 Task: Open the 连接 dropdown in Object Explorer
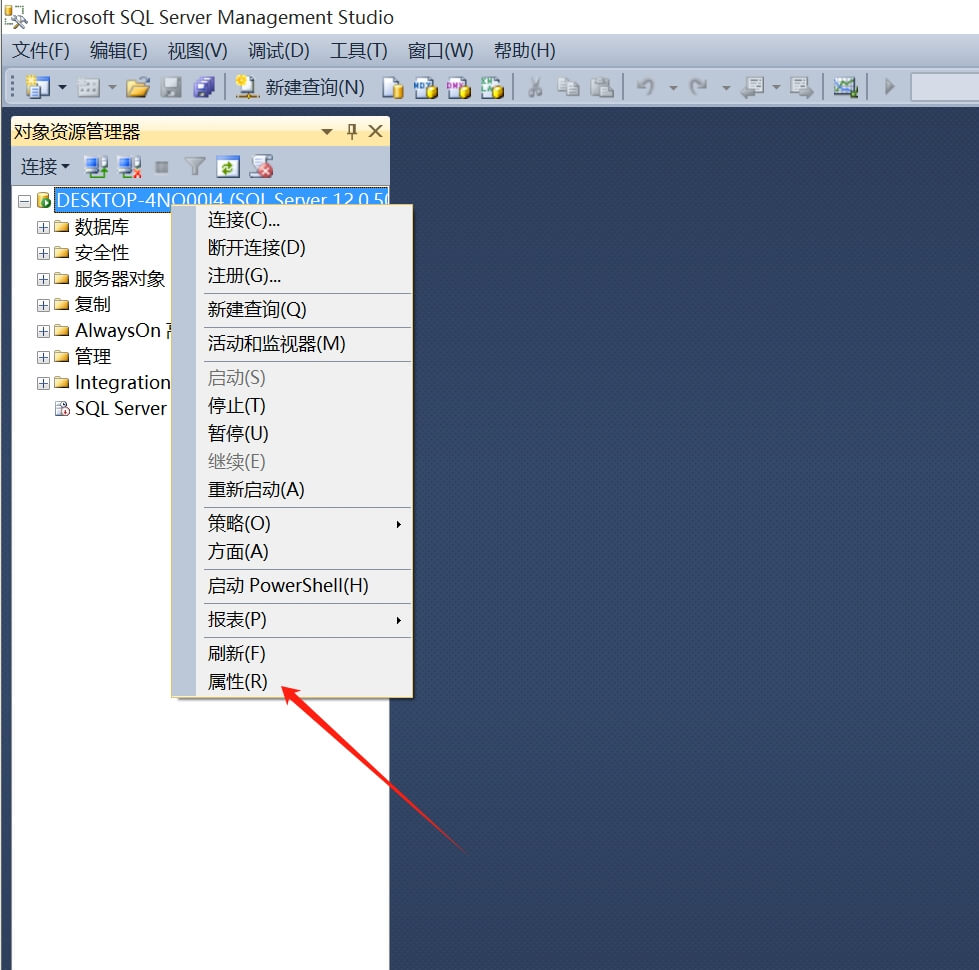tap(45, 167)
